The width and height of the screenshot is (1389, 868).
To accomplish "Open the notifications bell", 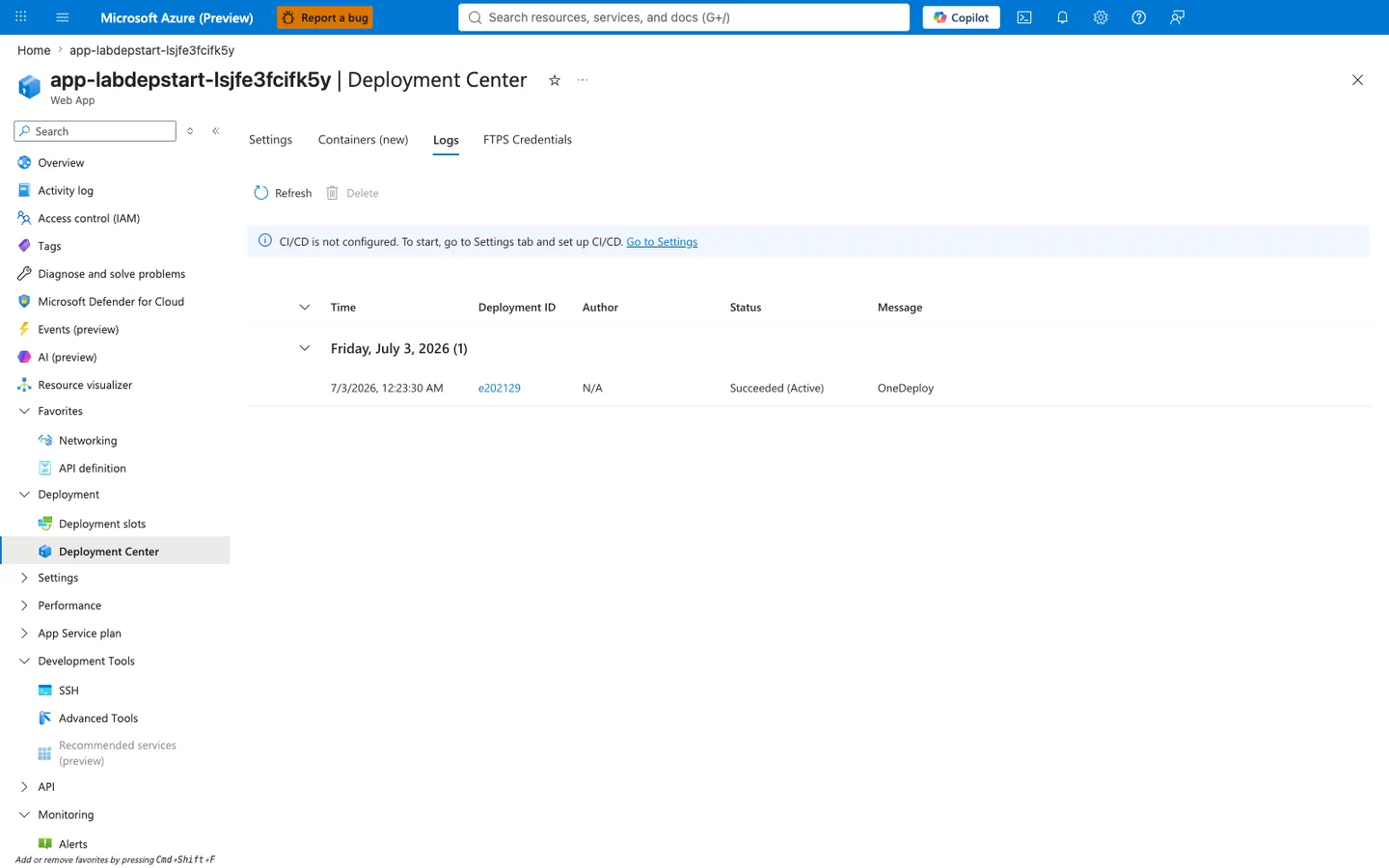I will pos(1062,17).
